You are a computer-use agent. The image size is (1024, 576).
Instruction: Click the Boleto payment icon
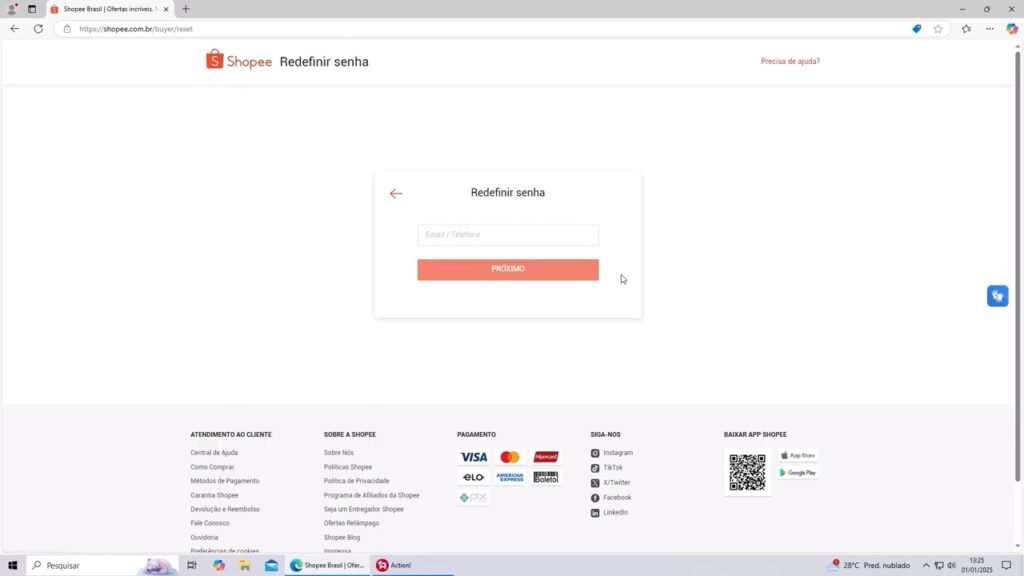click(x=546, y=477)
